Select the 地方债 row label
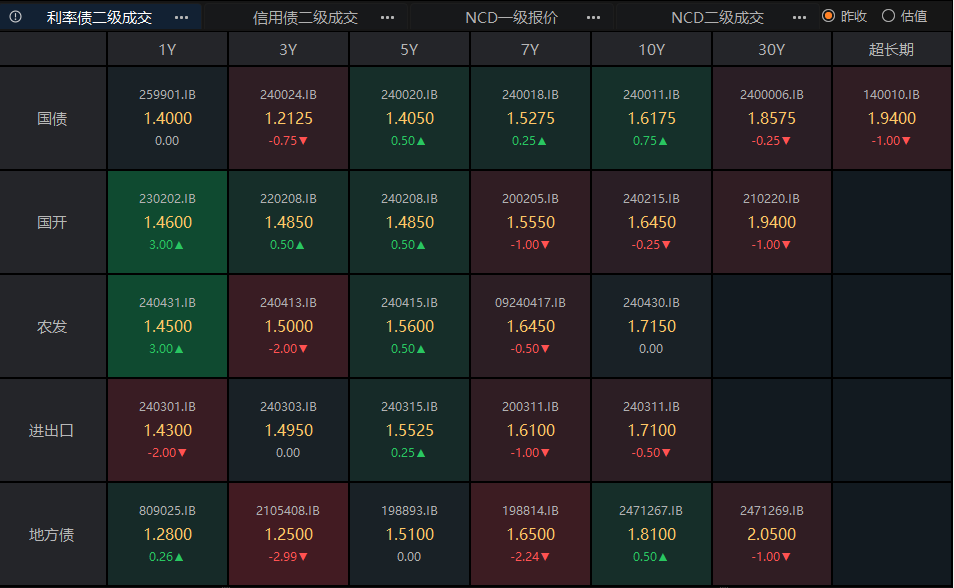Screen dimensions: 954x588 tap(52, 534)
